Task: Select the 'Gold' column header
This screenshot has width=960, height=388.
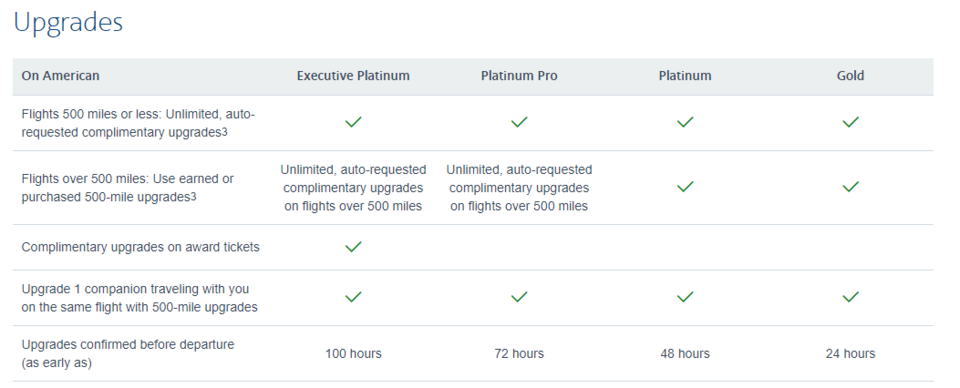Action: [850, 76]
